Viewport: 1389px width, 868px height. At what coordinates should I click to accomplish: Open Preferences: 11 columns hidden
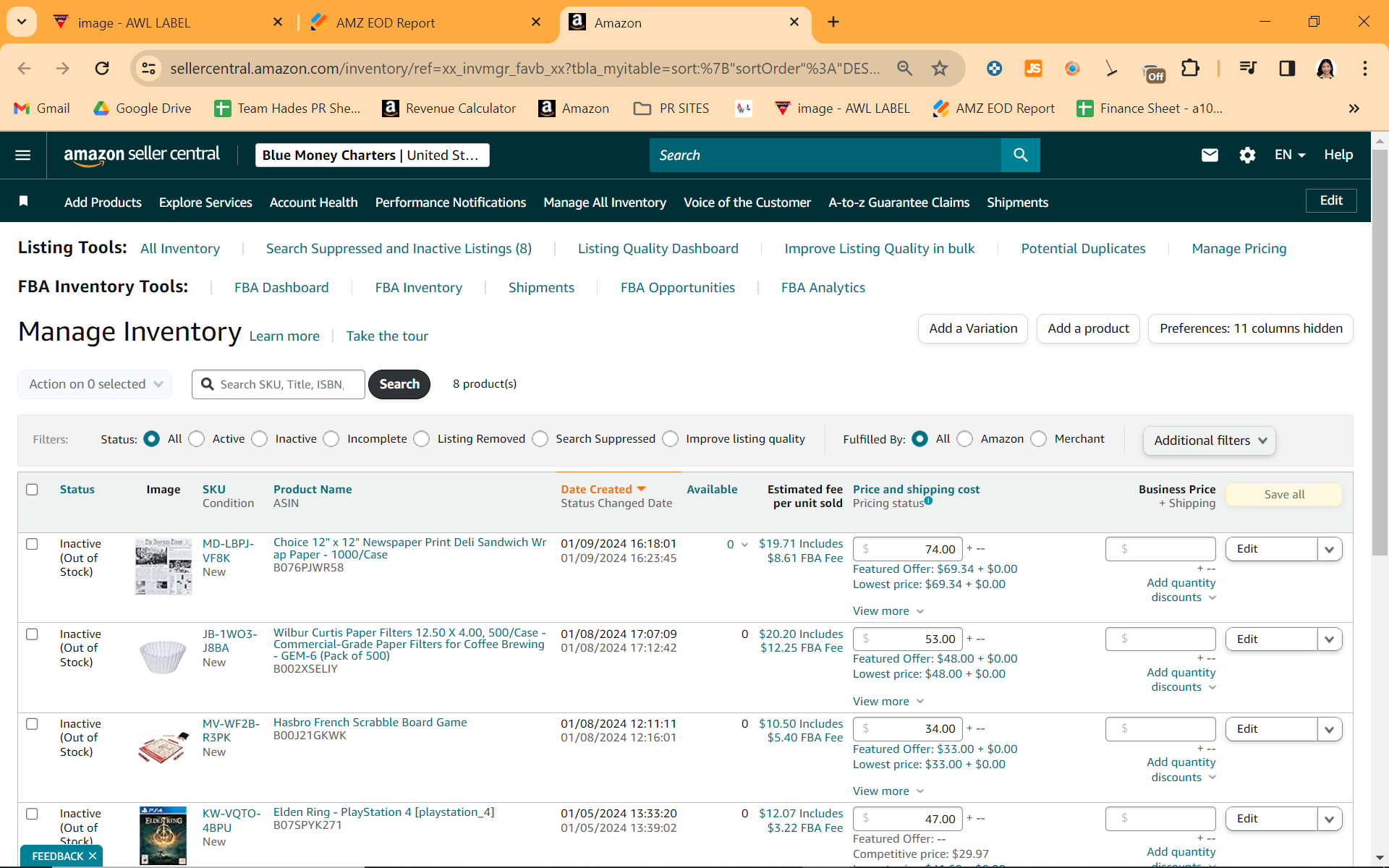pos(1251,328)
